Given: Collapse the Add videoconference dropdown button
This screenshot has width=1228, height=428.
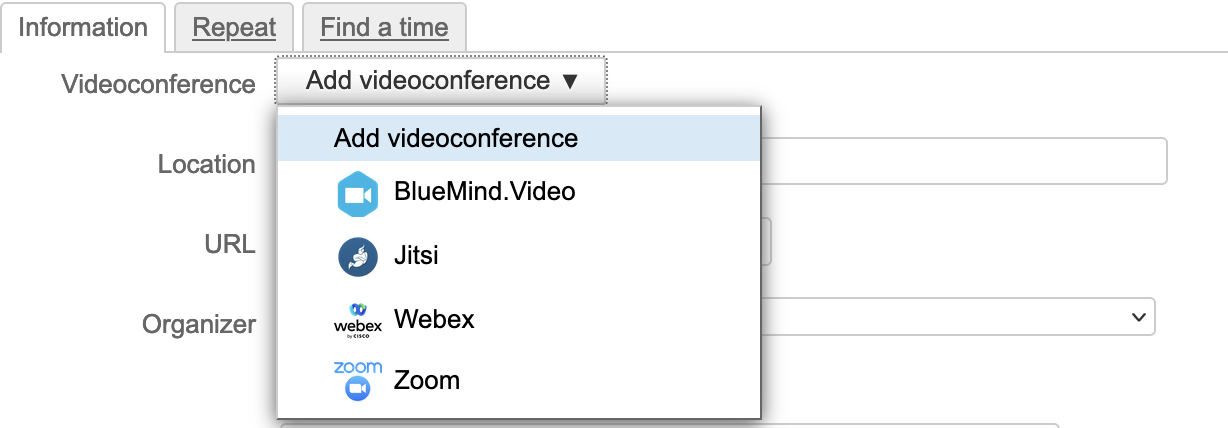Looking at the screenshot, I should (x=441, y=81).
